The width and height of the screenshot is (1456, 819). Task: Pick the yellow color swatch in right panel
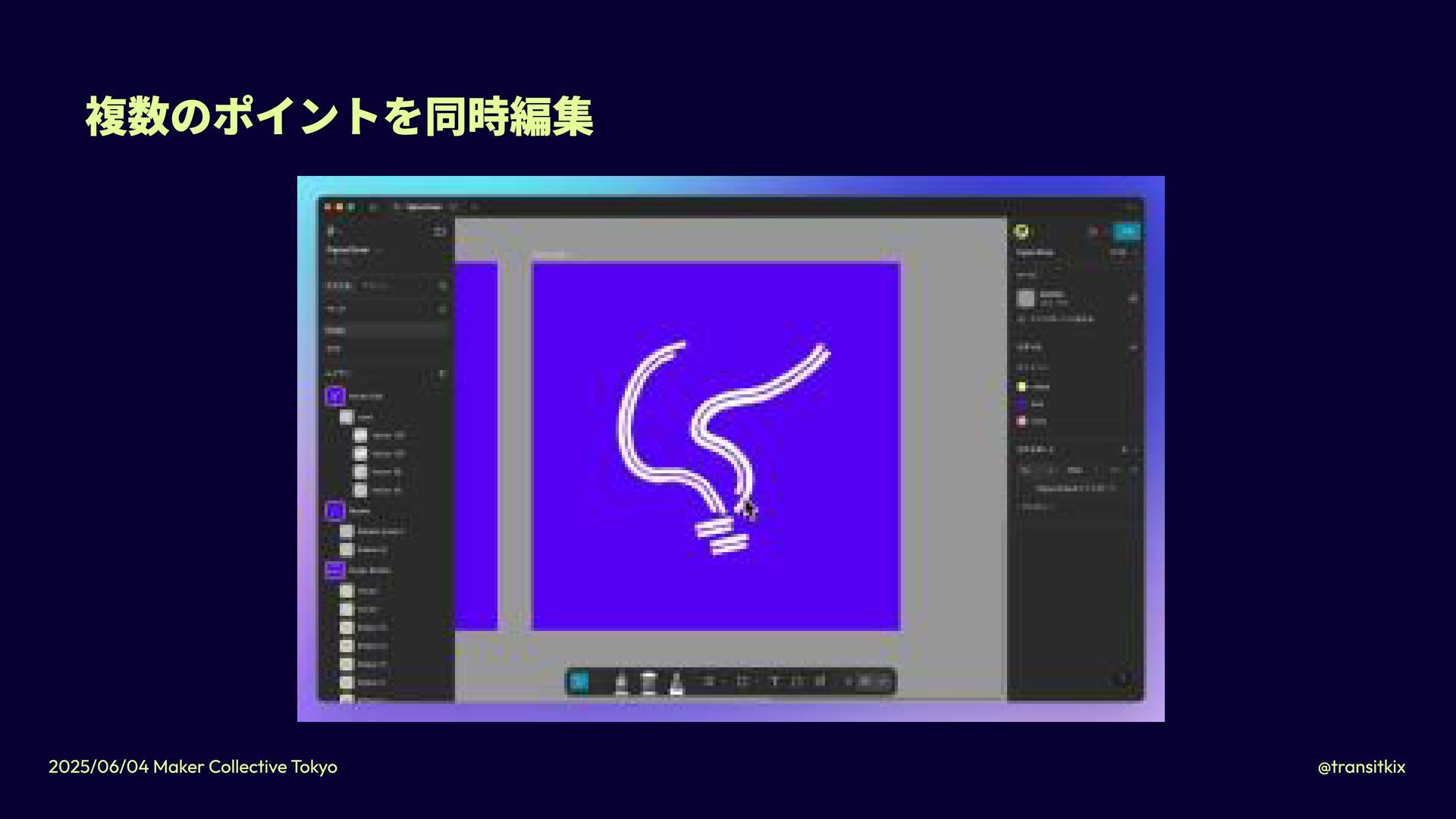tap(1021, 387)
